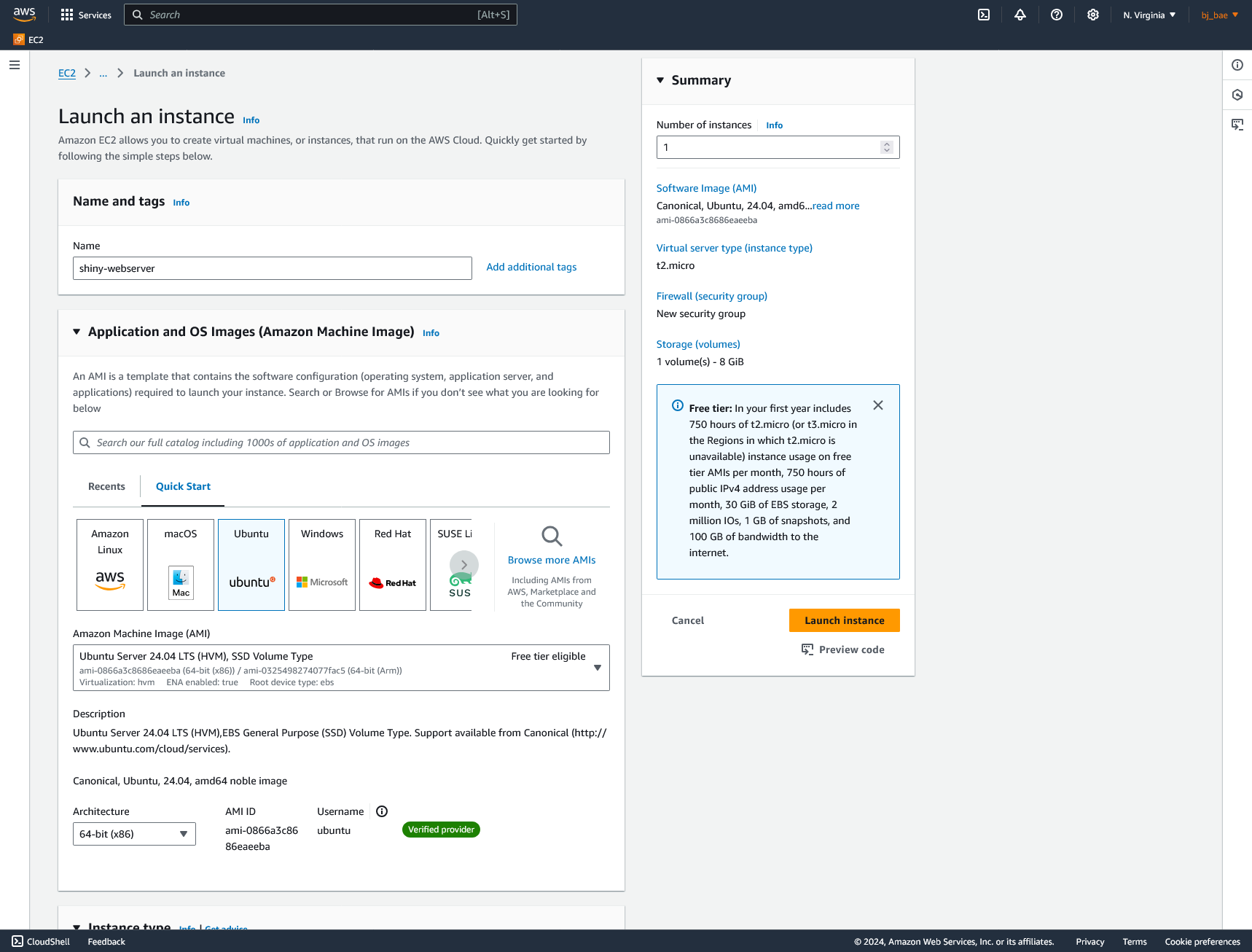
Task: Click the AMI catalog search field
Action: (340, 442)
